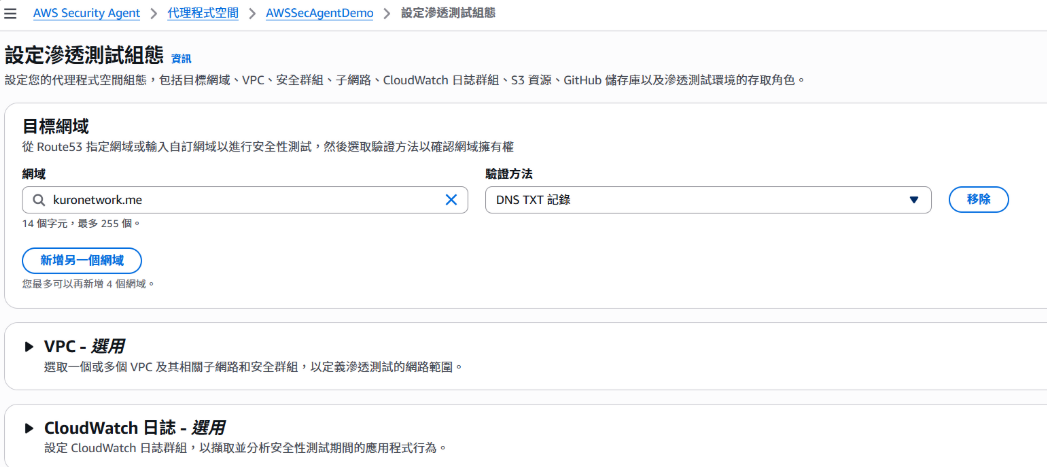1047x467 pixels.
Task: Click 新增另一個網域 button
Action: pos(81,261)
